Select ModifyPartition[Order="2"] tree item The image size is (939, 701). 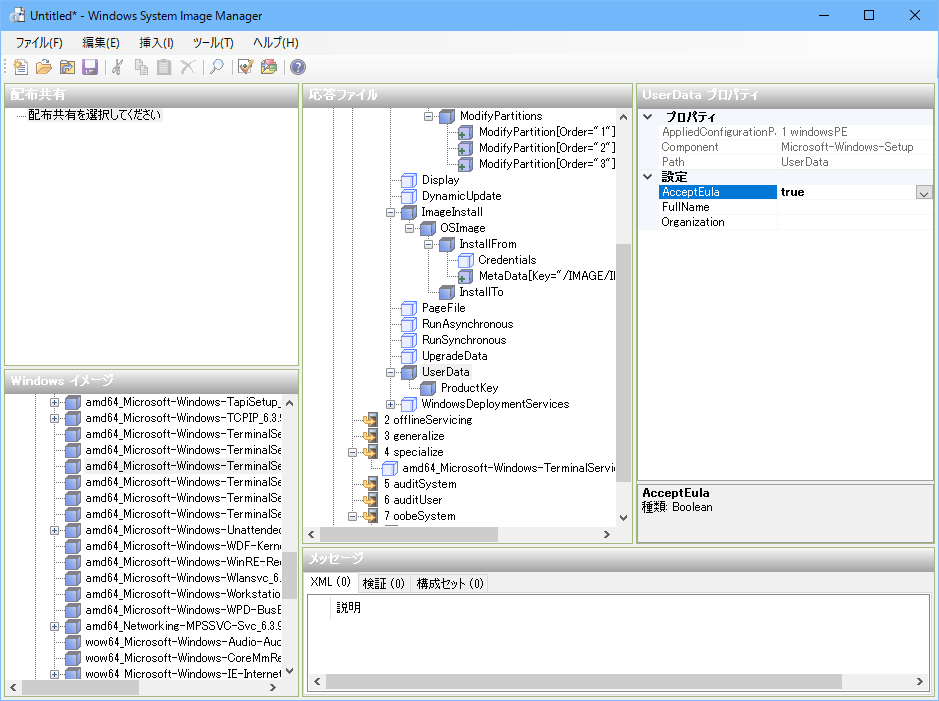tap(546, 148)
